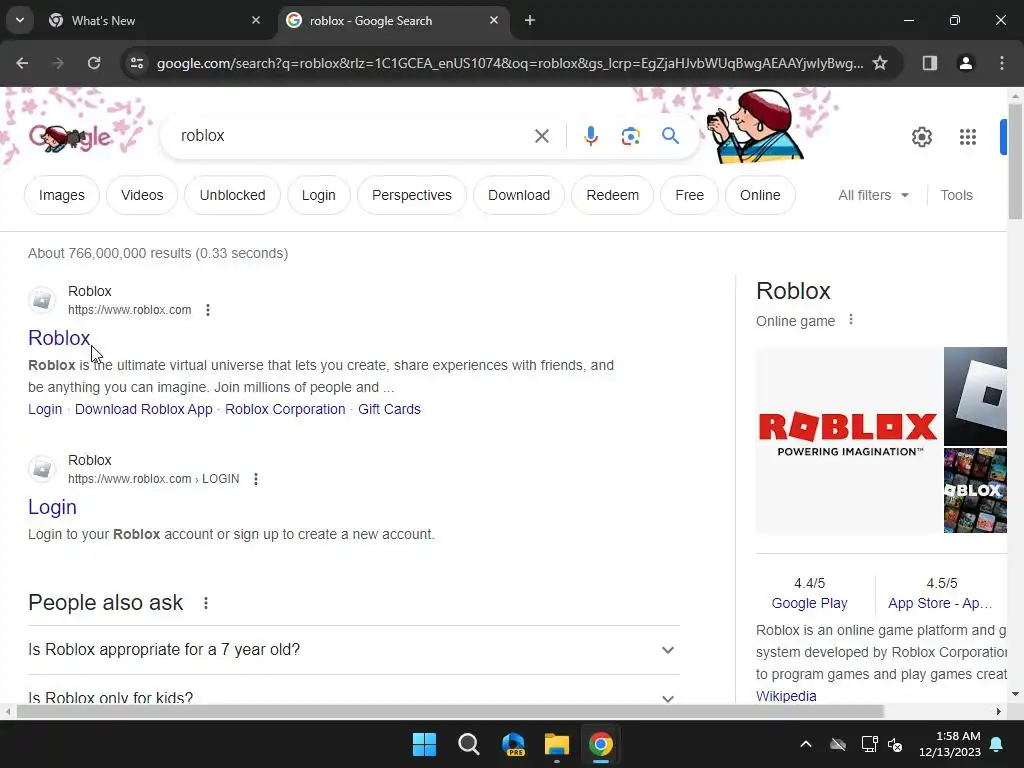Click the Login sitelink under Roblox result
The image size is (1024, 768).
[45, 409]
